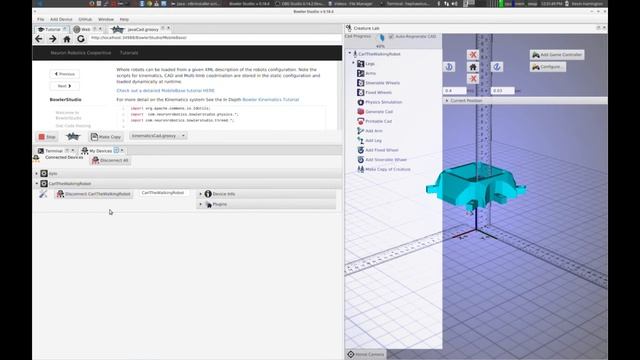Click the Printable Cad icon
This screenshot has width=640, height=360.
coord(360,121)
